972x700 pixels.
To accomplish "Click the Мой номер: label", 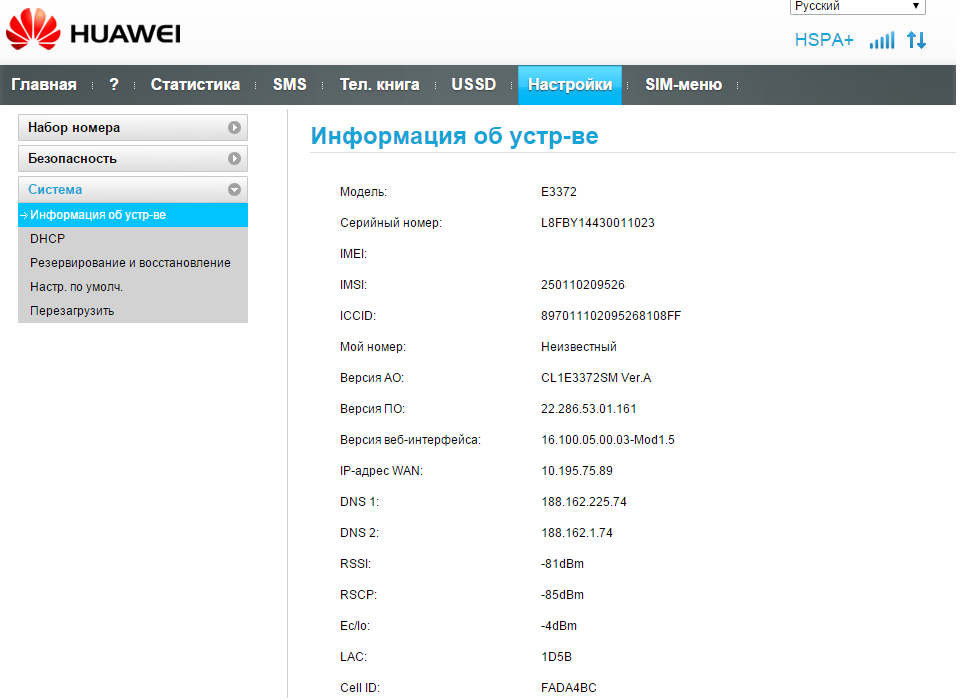I will point(373,347).
